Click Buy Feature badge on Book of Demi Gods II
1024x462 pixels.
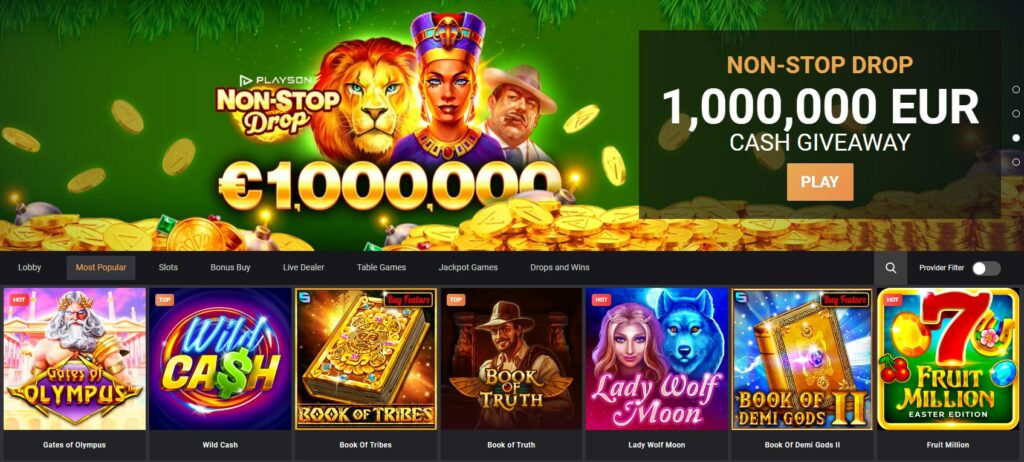point(846,300)
